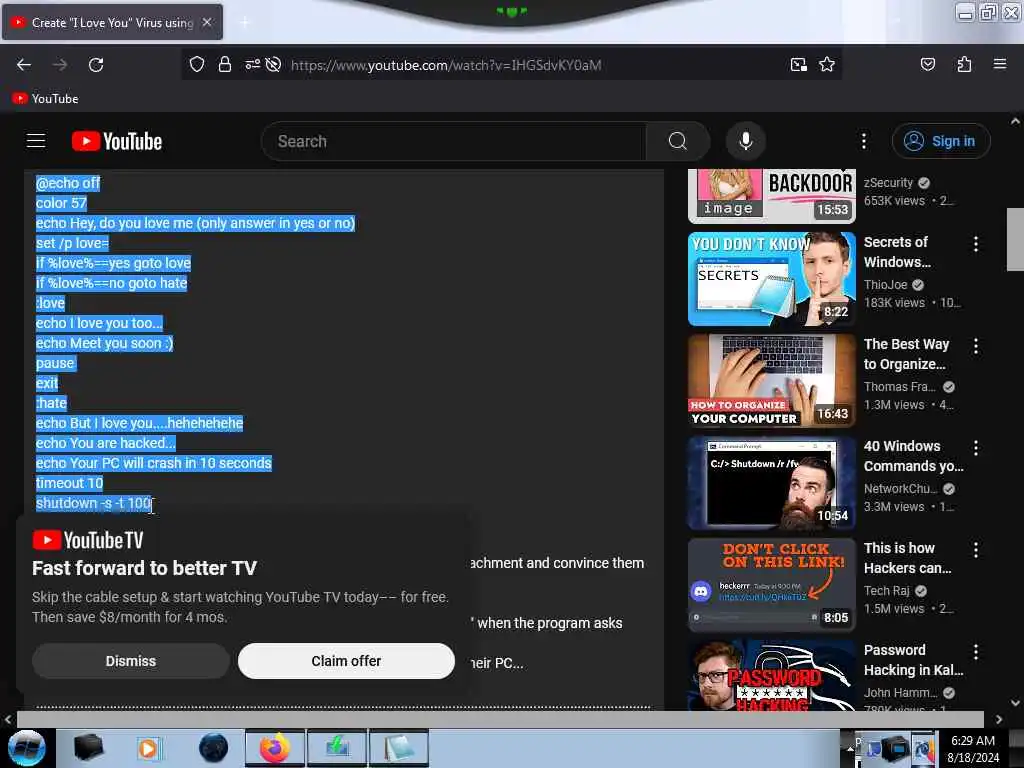Click the '@echo off' line in description

click(x=68, y=183)
